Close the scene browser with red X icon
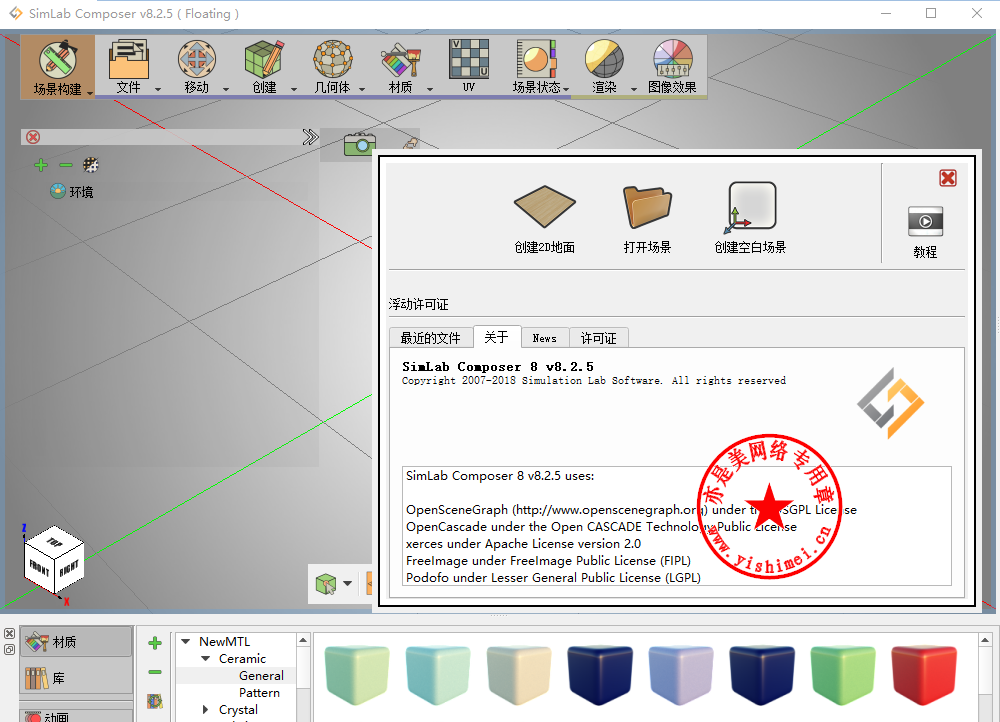This screenshot has width=1000, height=722. (x=33, y=137)
